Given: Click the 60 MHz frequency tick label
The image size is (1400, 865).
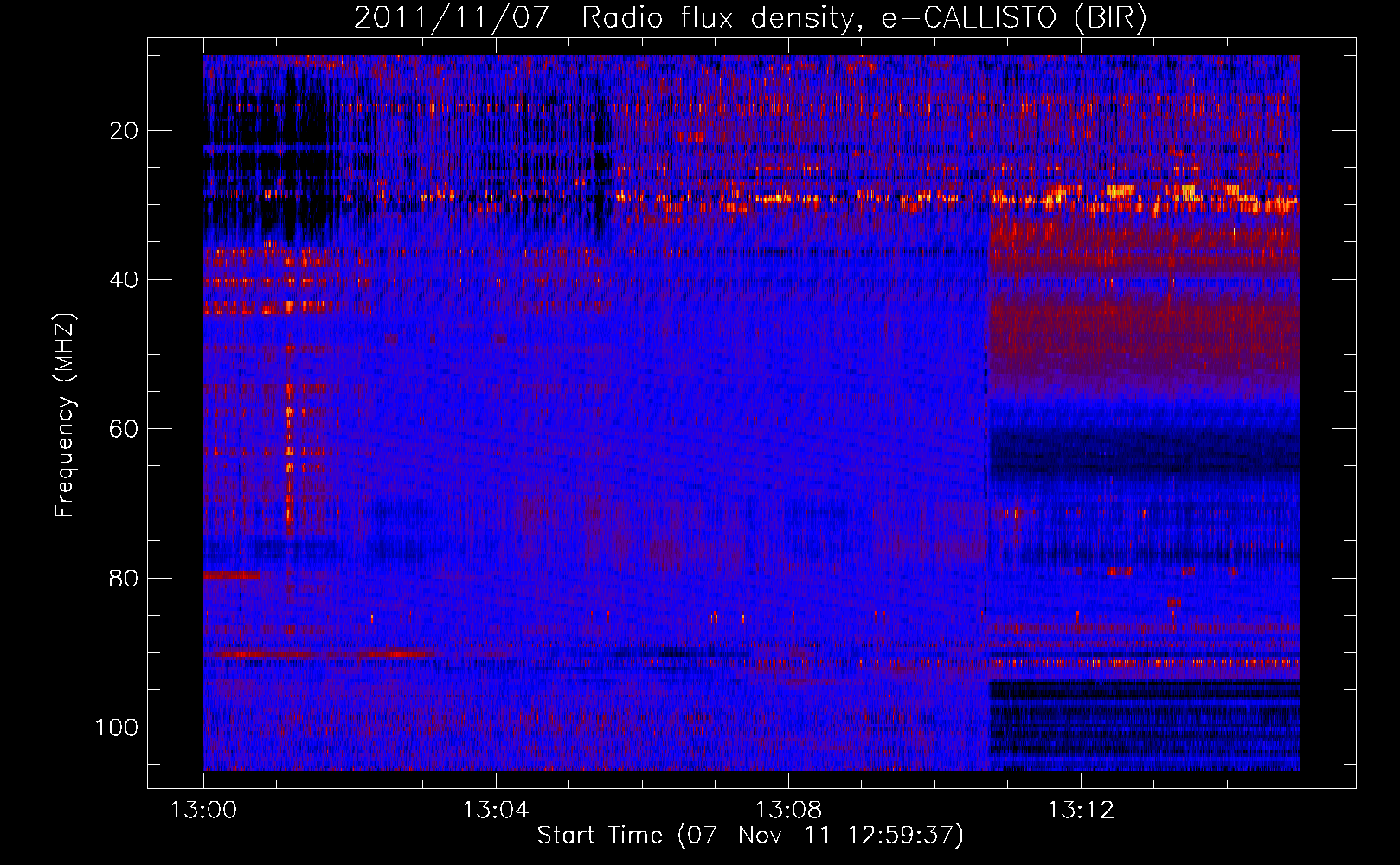Looking at the screenshot, I should click(x=124, y=429).
